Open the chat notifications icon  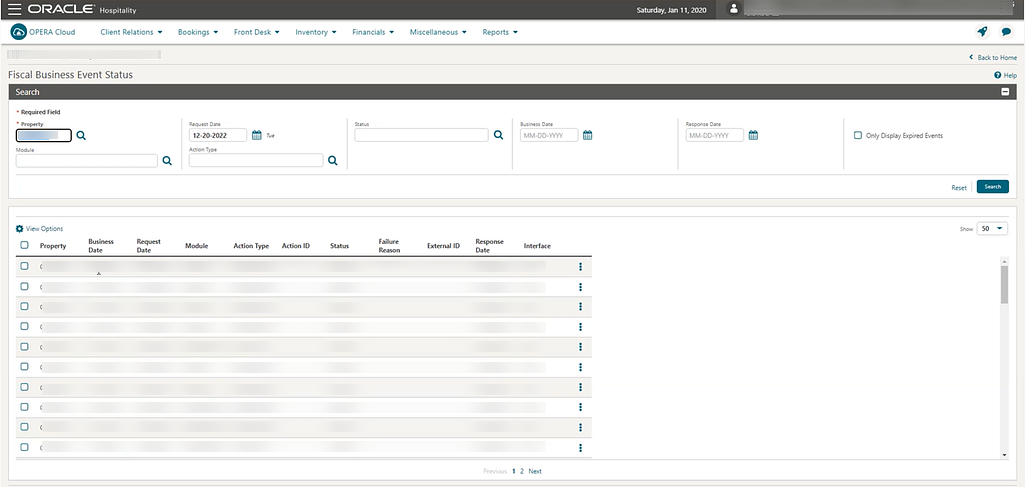point(1006,32)
